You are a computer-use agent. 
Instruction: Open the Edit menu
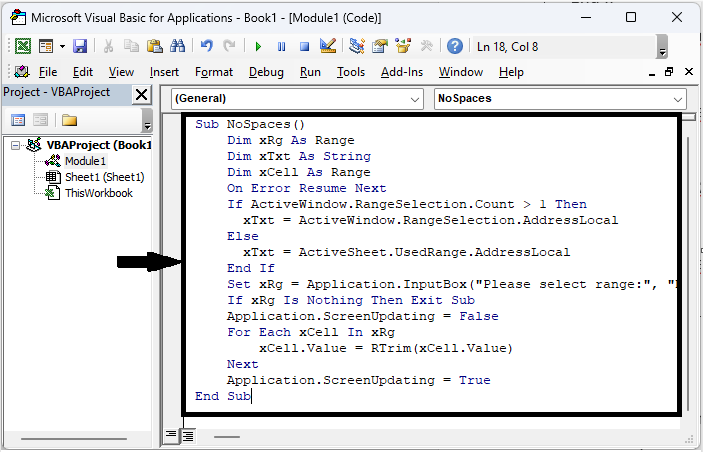point(83,72)
